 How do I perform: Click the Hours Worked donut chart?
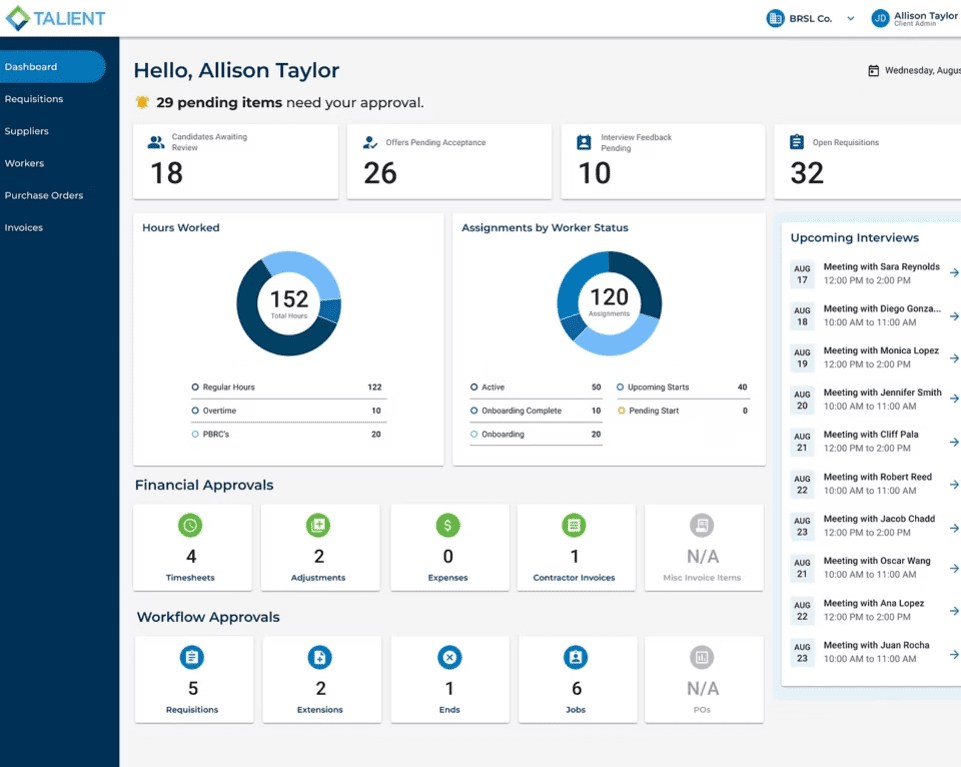click(289, 303)
